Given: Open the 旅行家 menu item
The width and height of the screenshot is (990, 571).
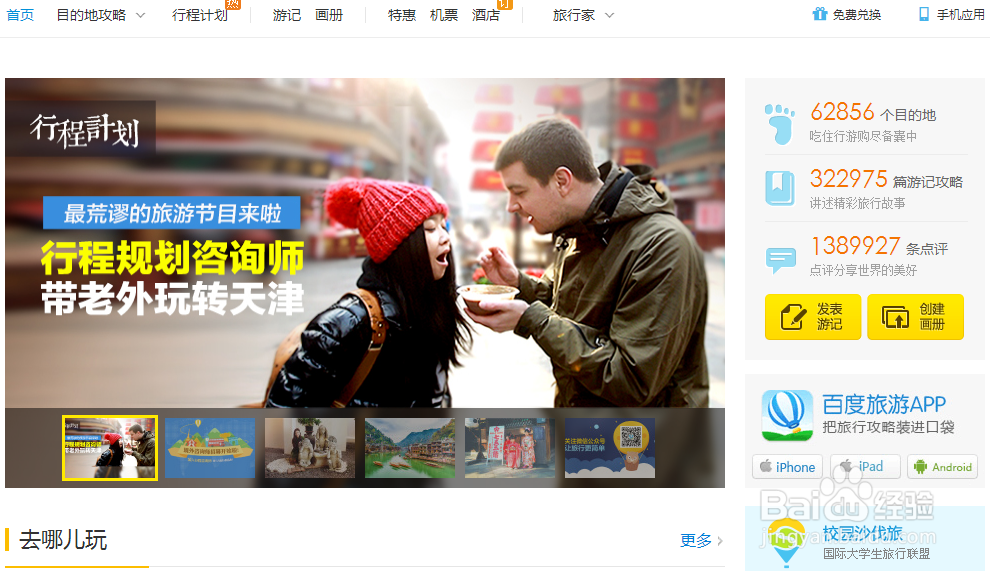Looking at the screenshot, I should click(x=574, y=15).
